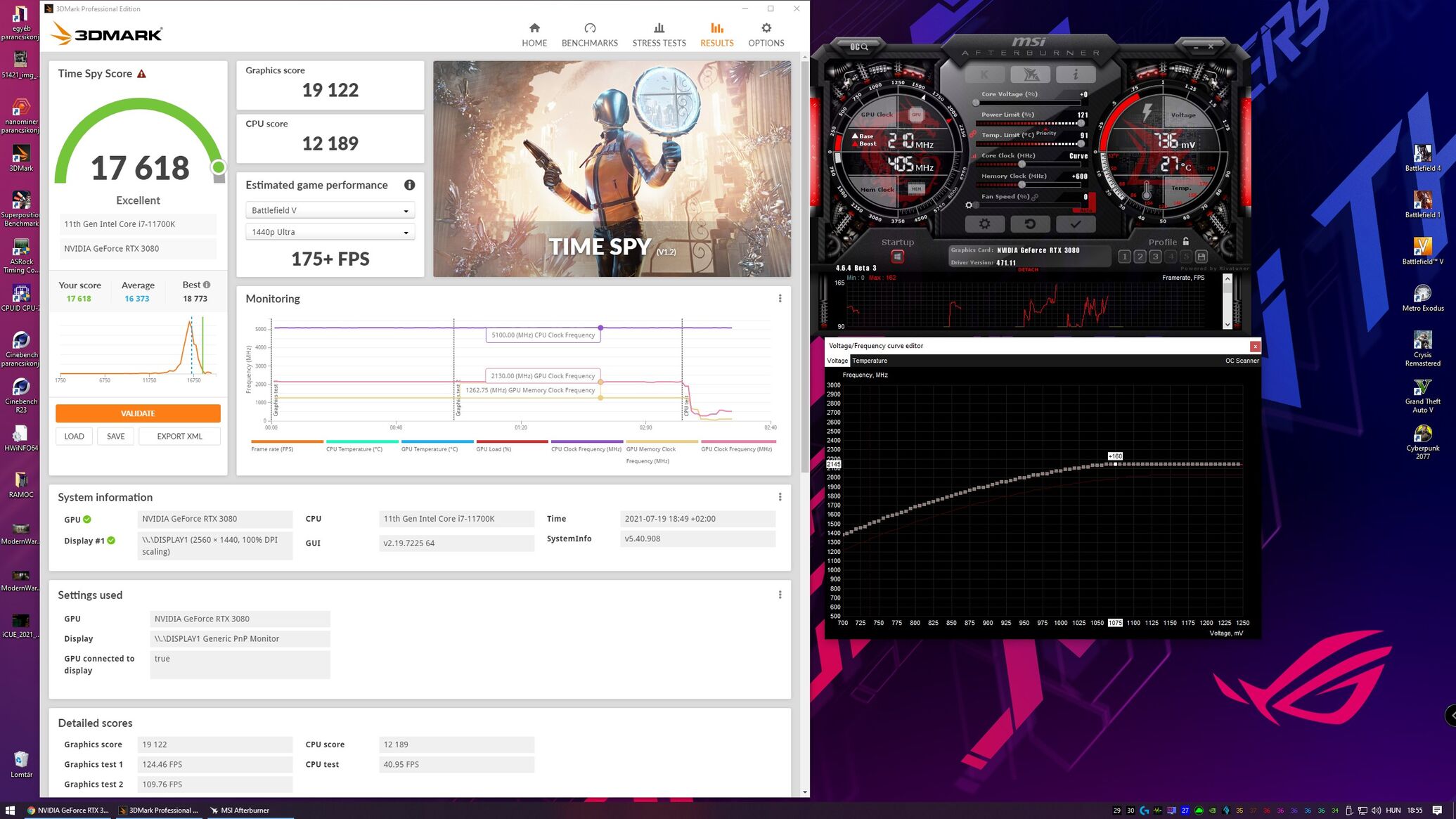1456x819 pixels.
Task: Toggle CPU Clock Frequency (MHz) legend
Action: (586, 446)
